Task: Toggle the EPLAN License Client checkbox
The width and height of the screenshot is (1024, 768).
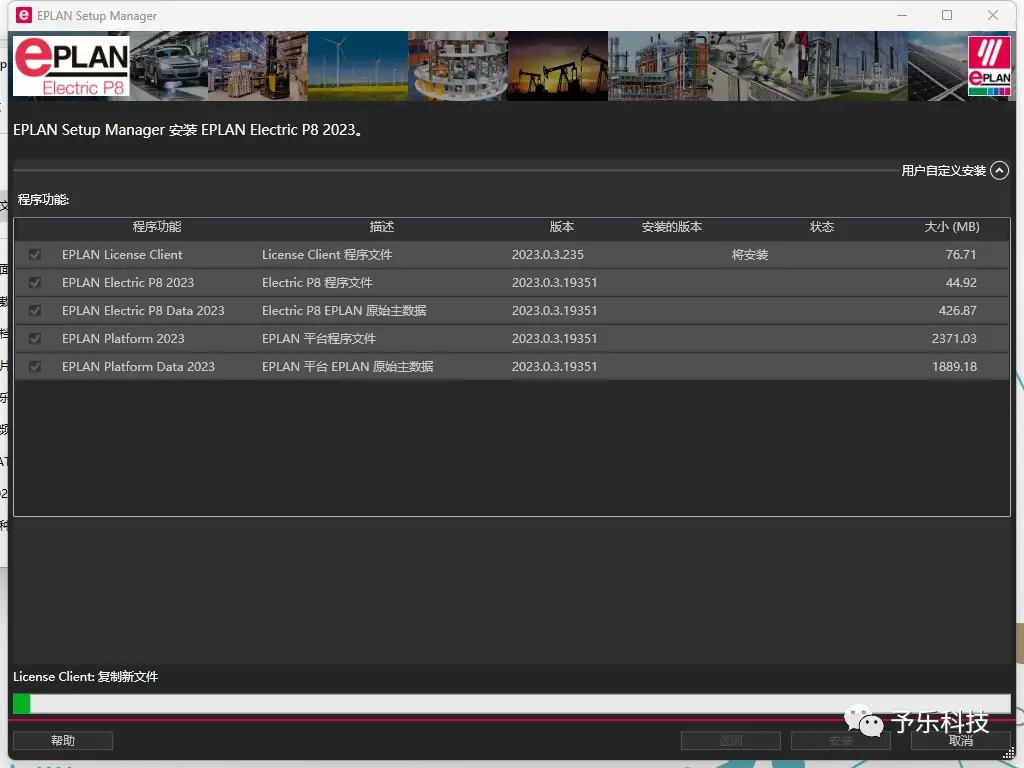Action: tap(35, 255)
